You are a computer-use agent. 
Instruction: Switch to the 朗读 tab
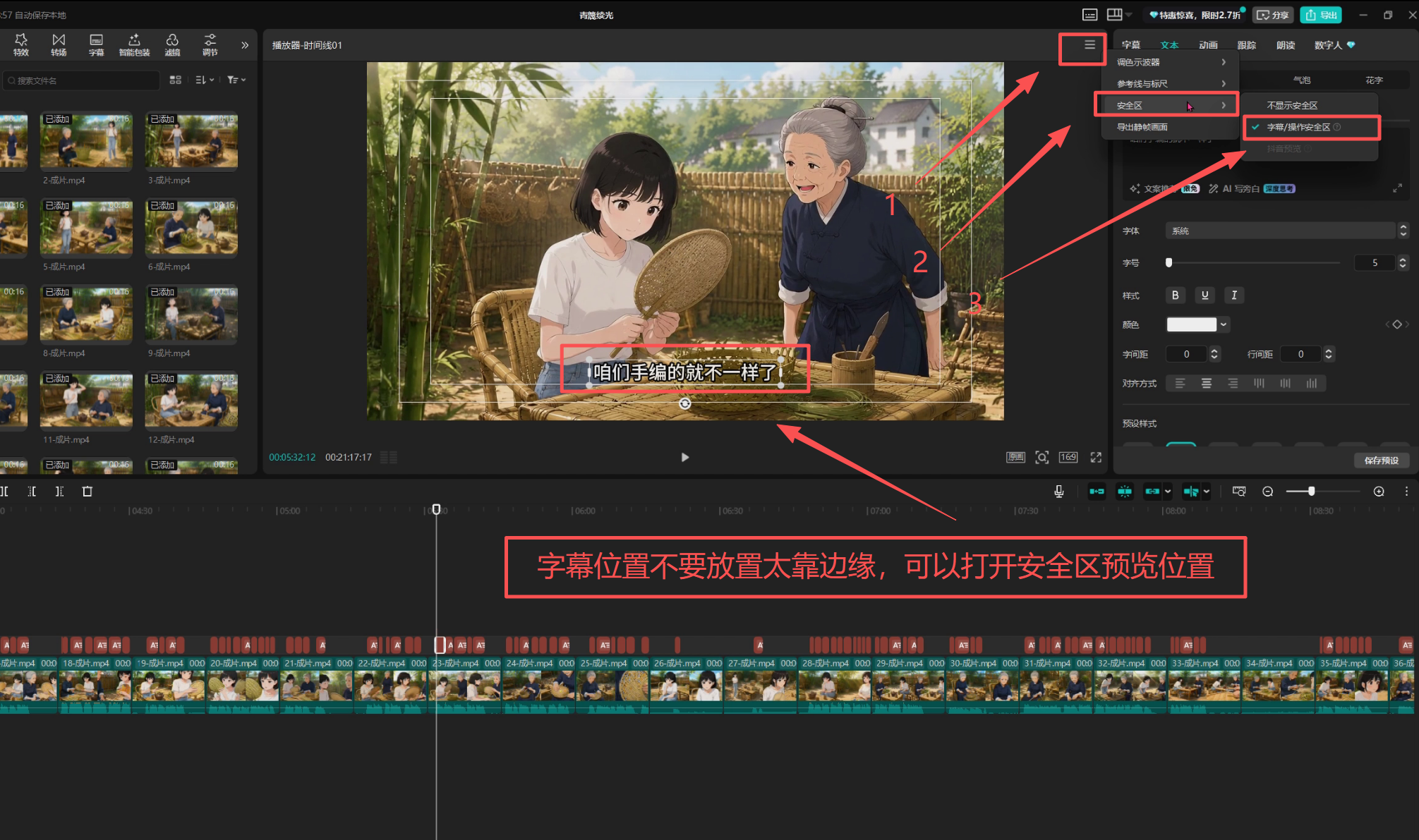[x=1286, y=45]
